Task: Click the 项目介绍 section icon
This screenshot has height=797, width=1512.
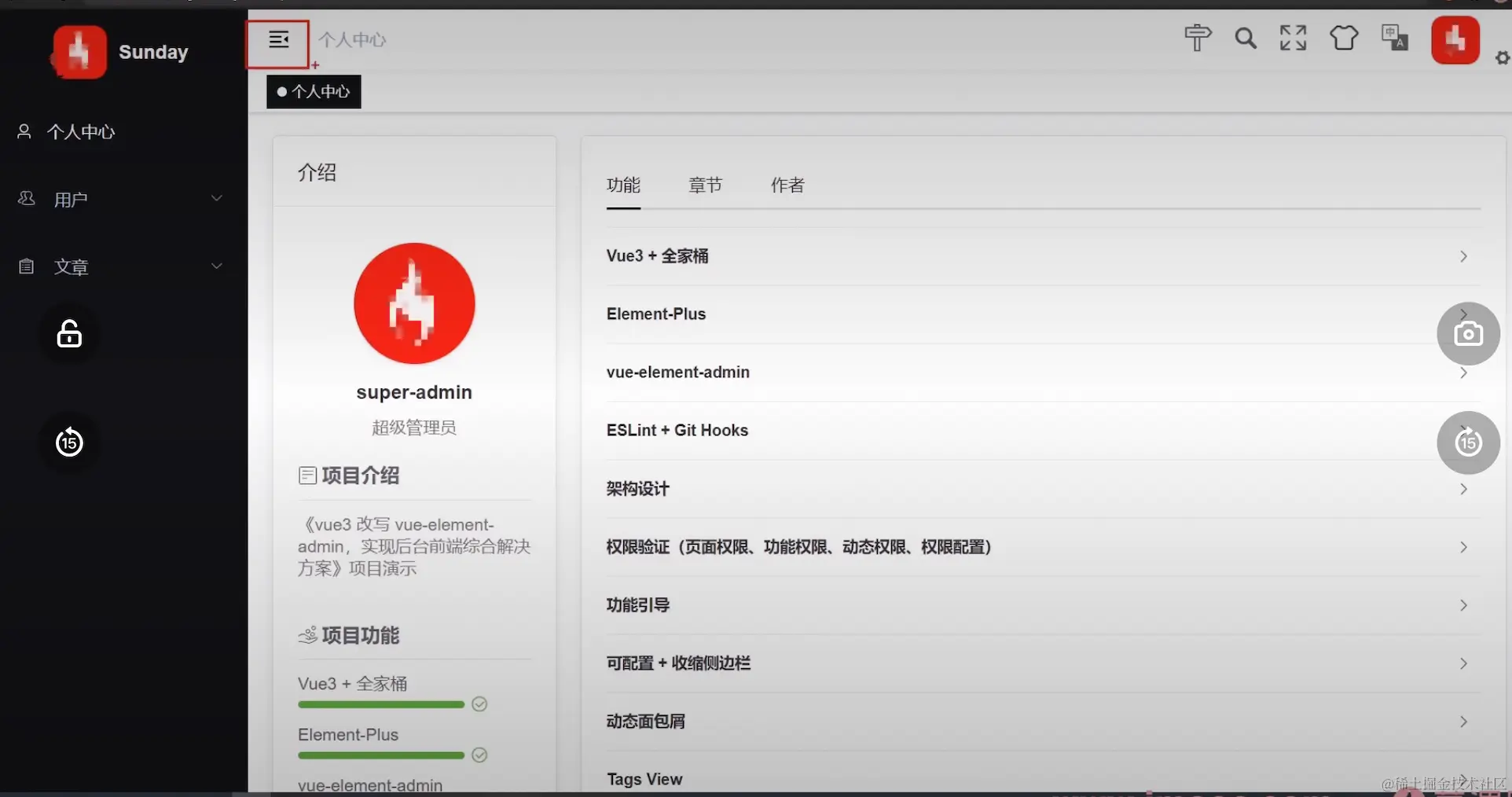Action: pos(307,476)
